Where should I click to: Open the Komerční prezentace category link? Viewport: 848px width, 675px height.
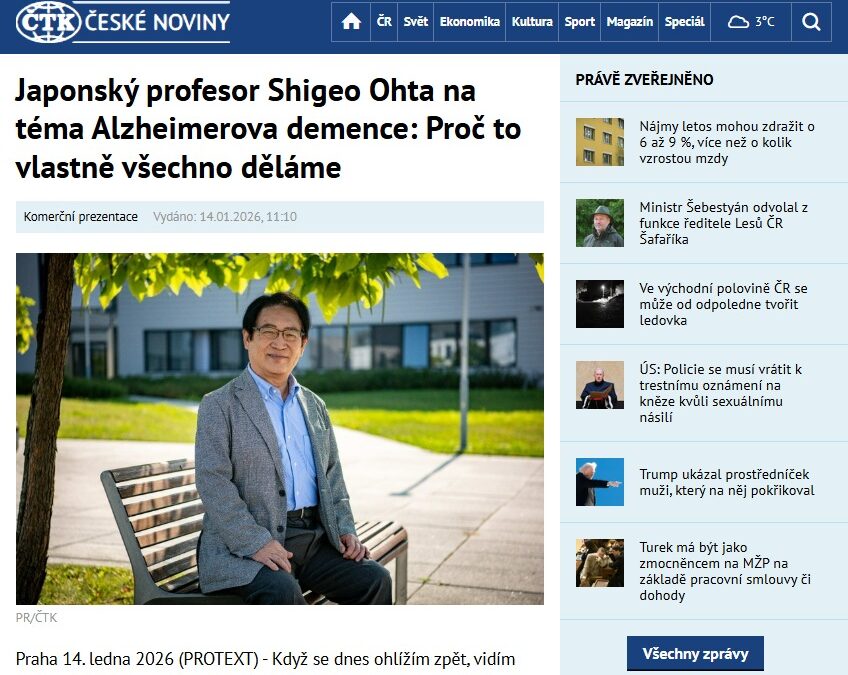pyautogui.click(x=81, y=216)
